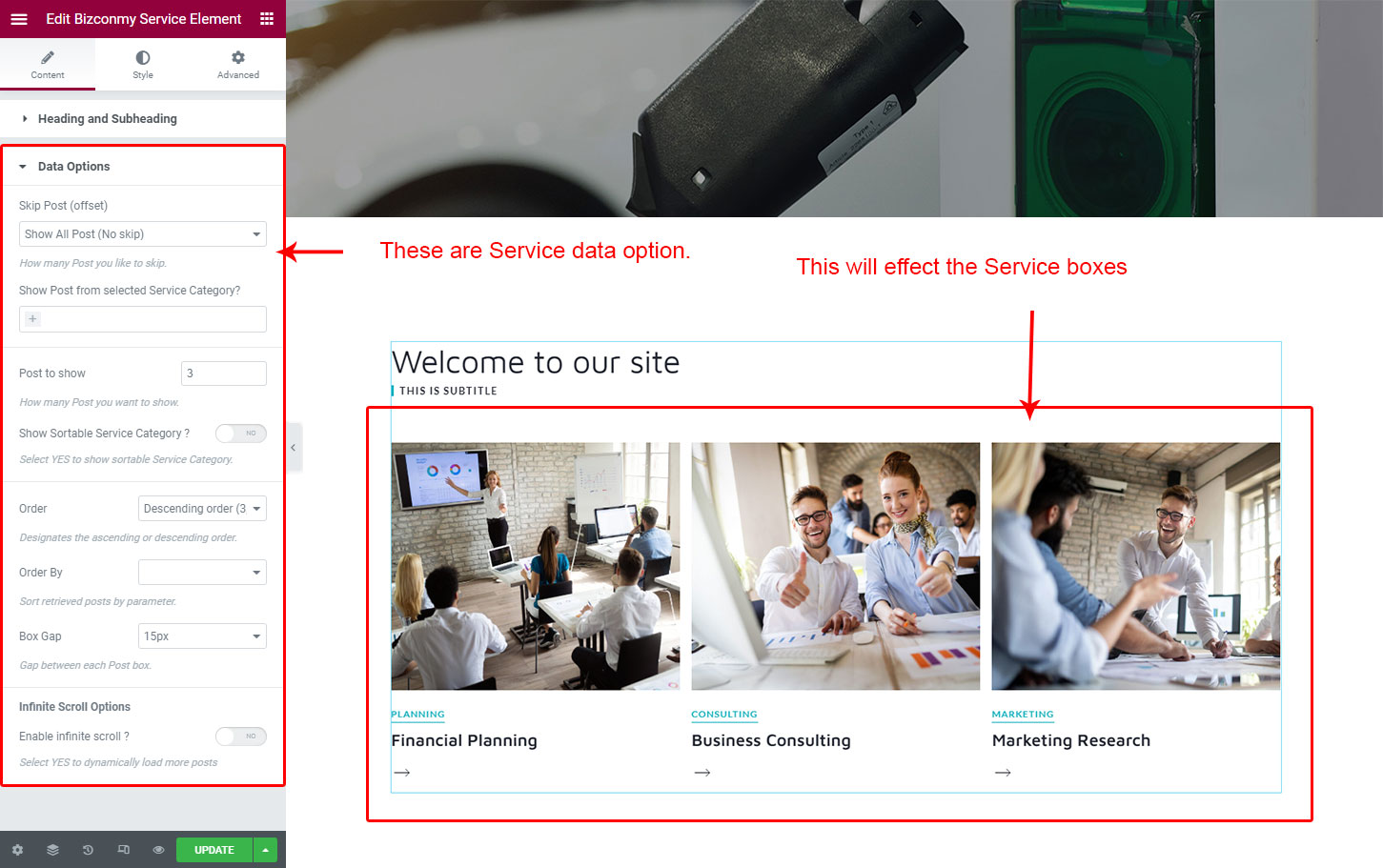Open the hamburger menu in Elementor header
Image resolution: width=1383 pixels, height=868 pixels.
[19, 19]
